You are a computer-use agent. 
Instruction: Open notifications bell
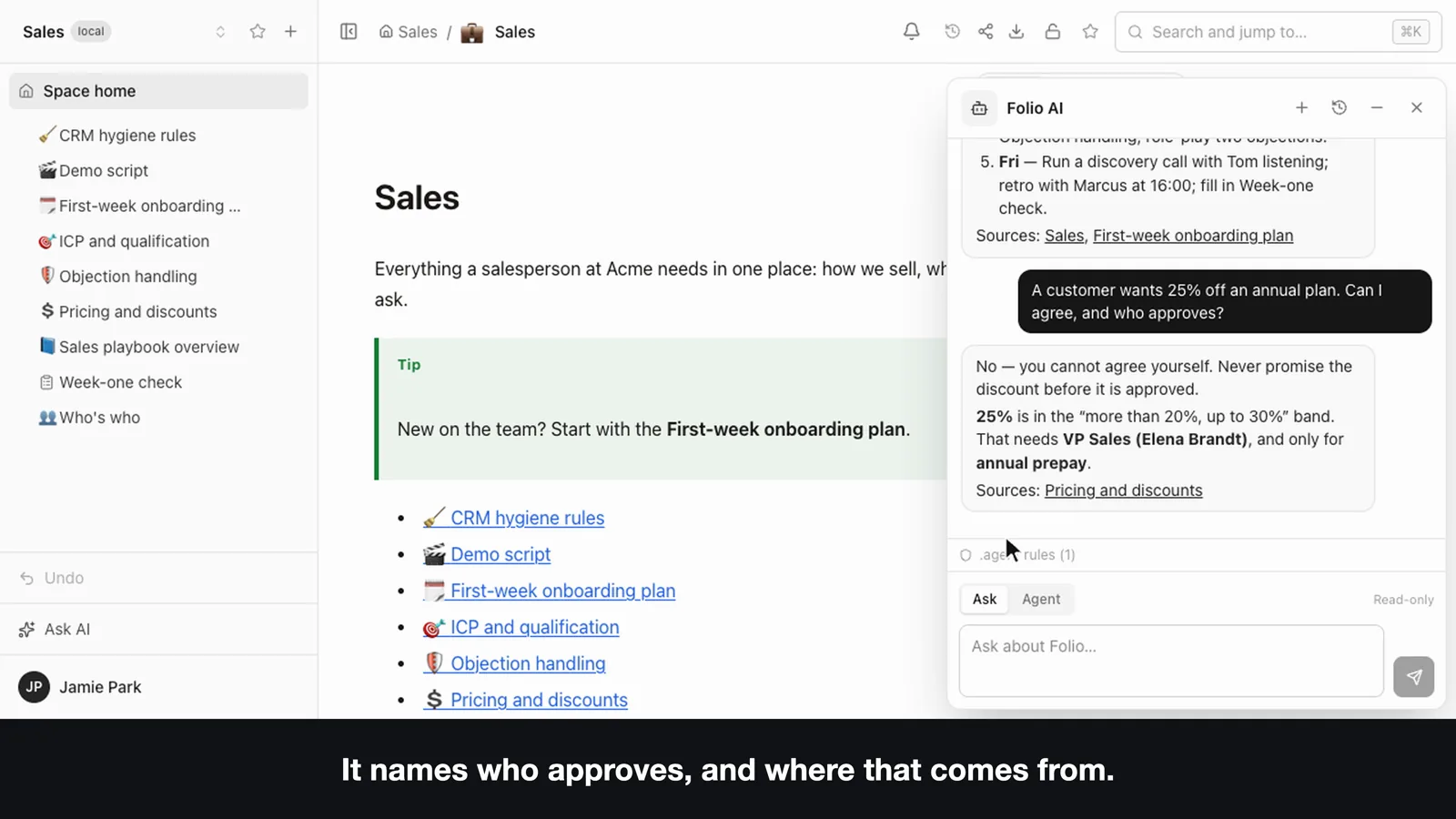tap(911, 32)
